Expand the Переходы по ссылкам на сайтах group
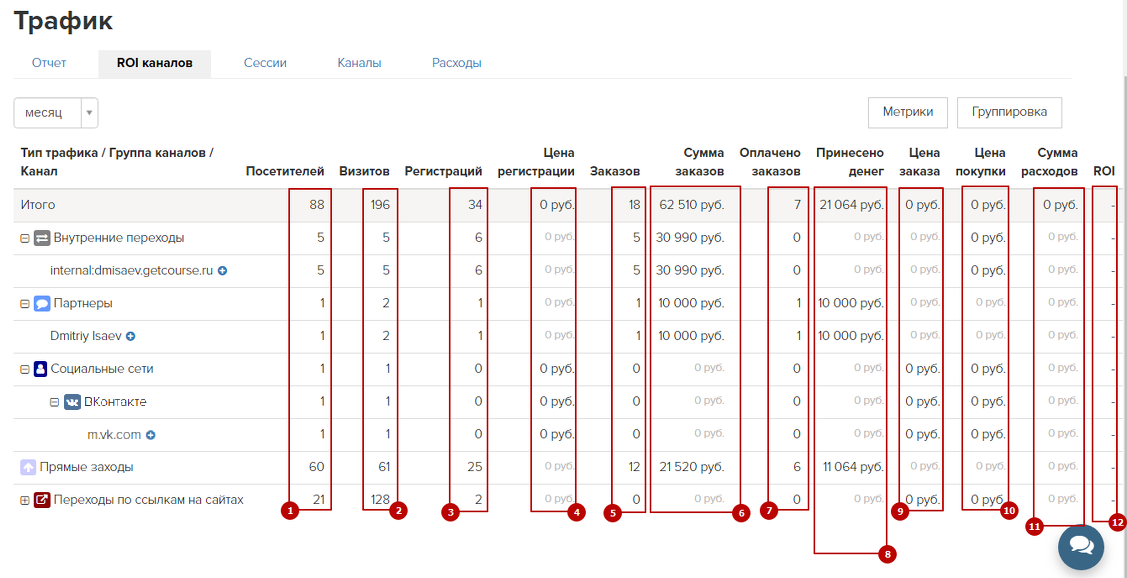The height and width of the screenshot is (578, 1127). [24, 500]
